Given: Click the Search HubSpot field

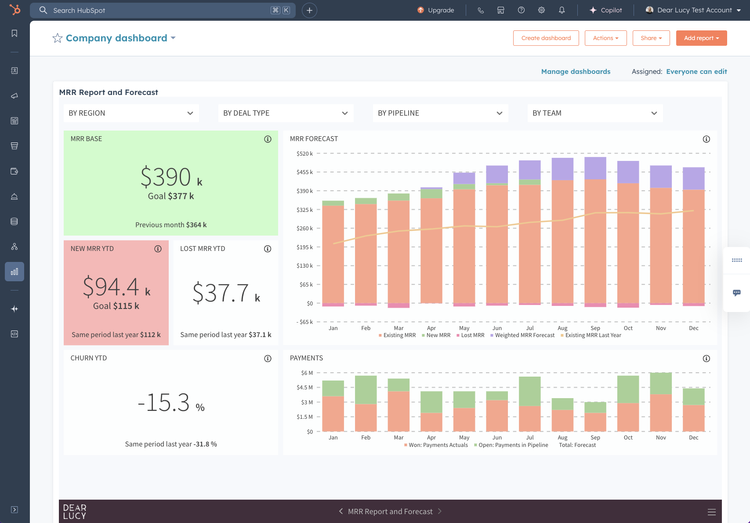Looking at the screenshot, I should coord(163,10).
